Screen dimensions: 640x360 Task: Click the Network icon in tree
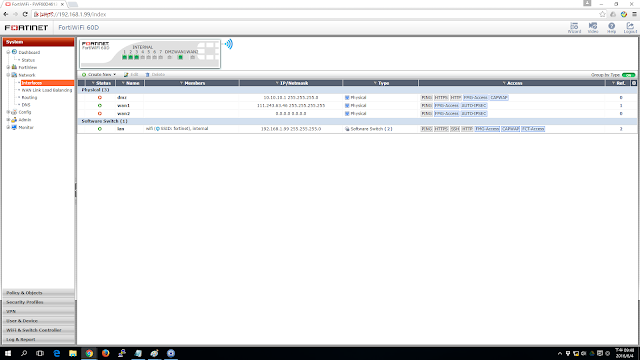pyautogui.click(x=14, y=75)
